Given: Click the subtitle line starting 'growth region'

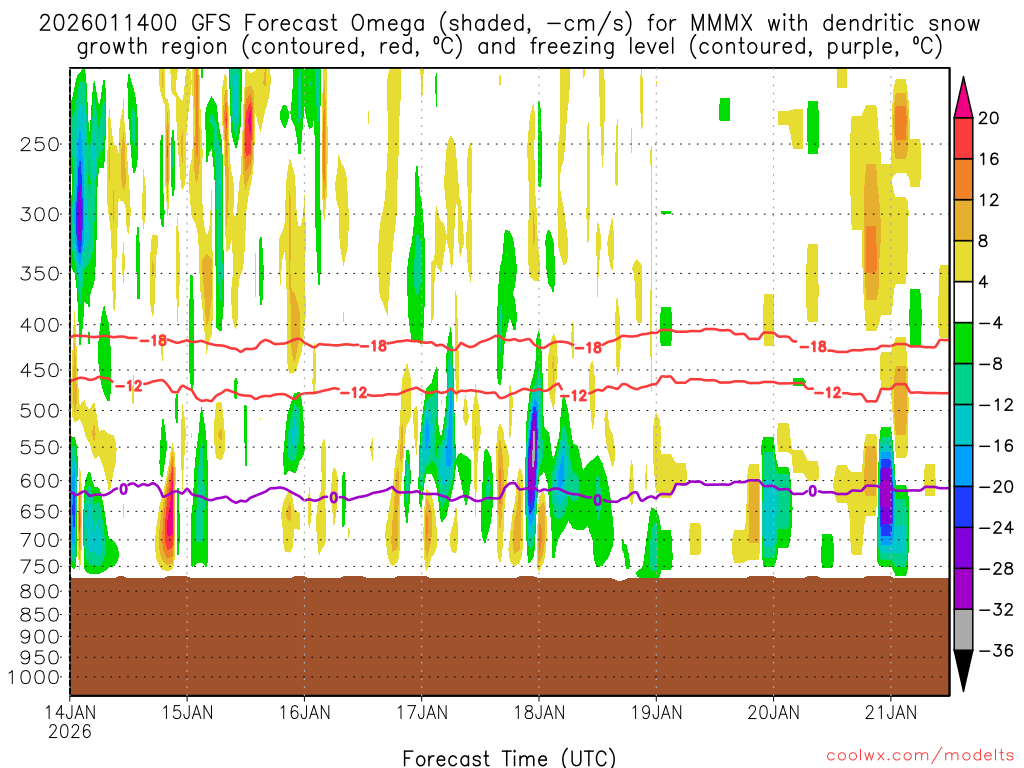Looking at the screenshot, I should pyautogui.click(x=509, y=47).
